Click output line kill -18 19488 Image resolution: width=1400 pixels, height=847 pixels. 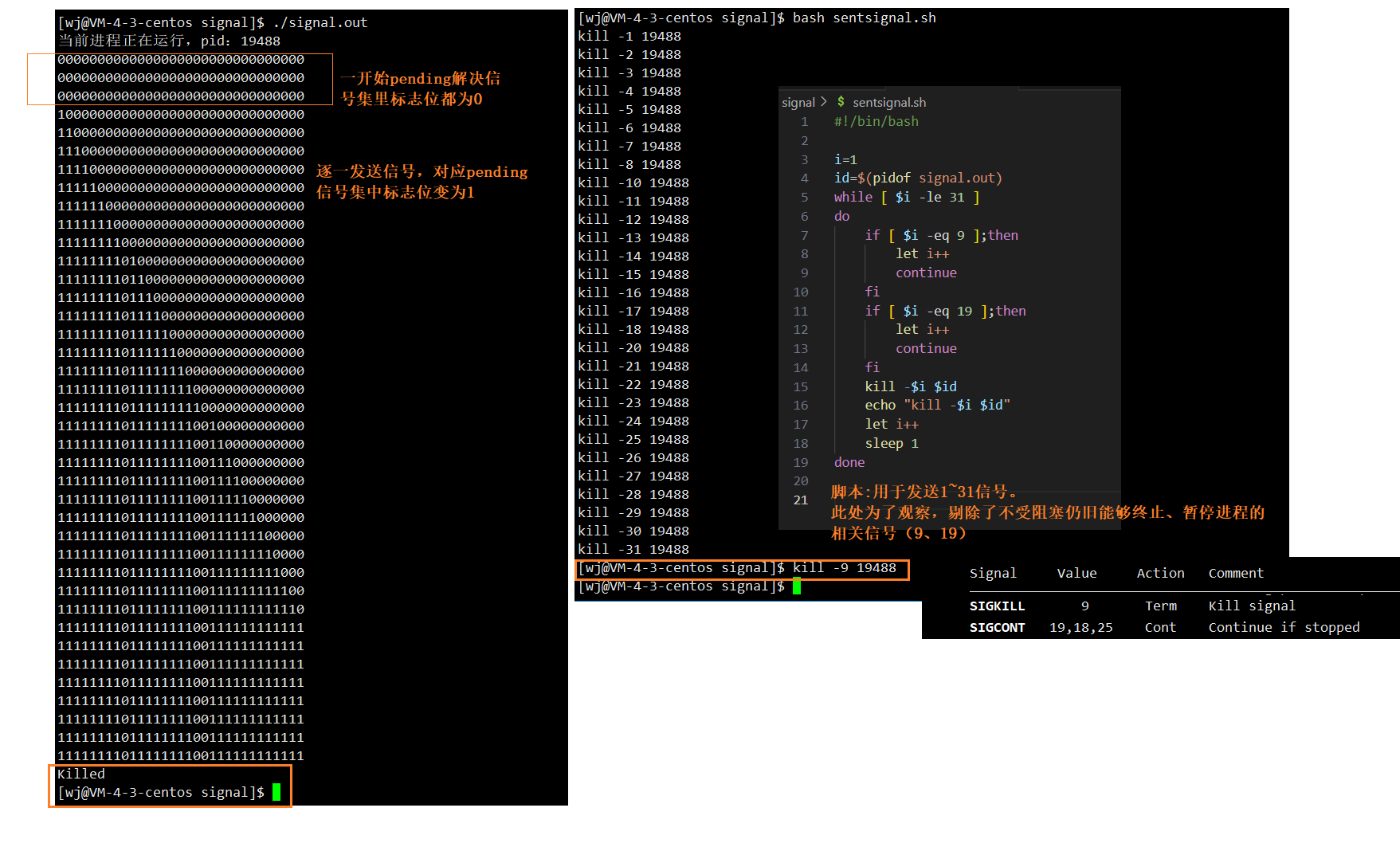tap(633, 329)
